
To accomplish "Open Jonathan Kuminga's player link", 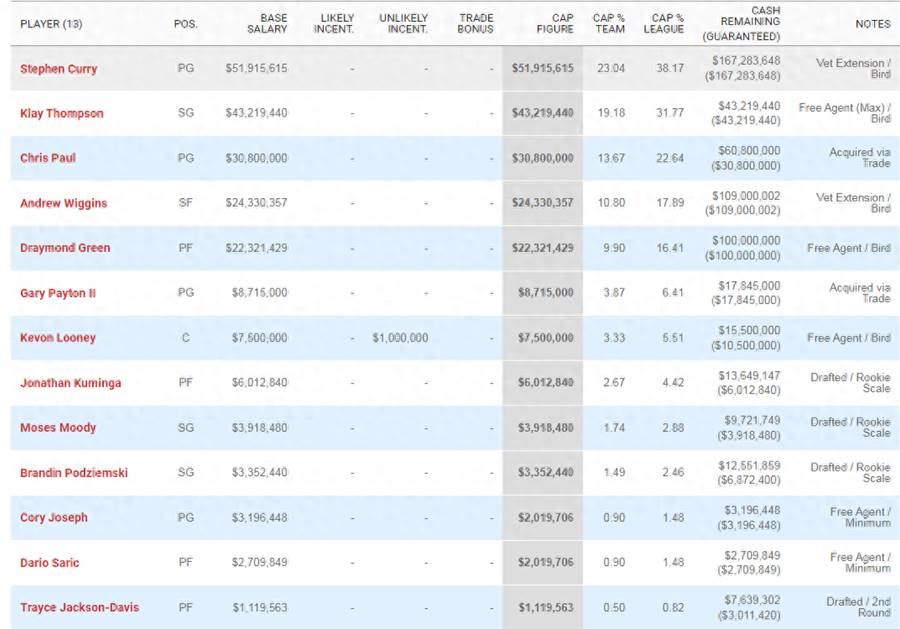I will coord(71,383).
